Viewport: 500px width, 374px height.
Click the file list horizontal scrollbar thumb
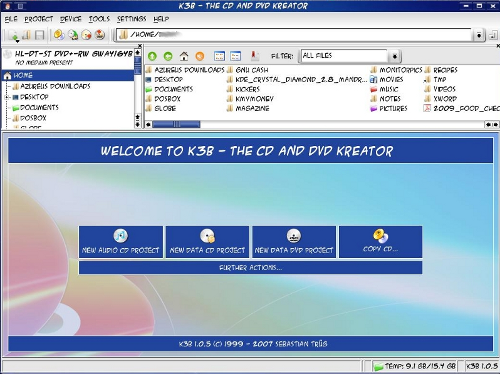tap(176, 124)
